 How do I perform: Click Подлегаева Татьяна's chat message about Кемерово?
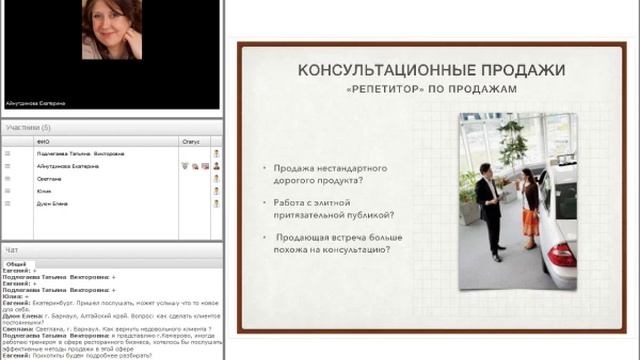click(112, 342)
